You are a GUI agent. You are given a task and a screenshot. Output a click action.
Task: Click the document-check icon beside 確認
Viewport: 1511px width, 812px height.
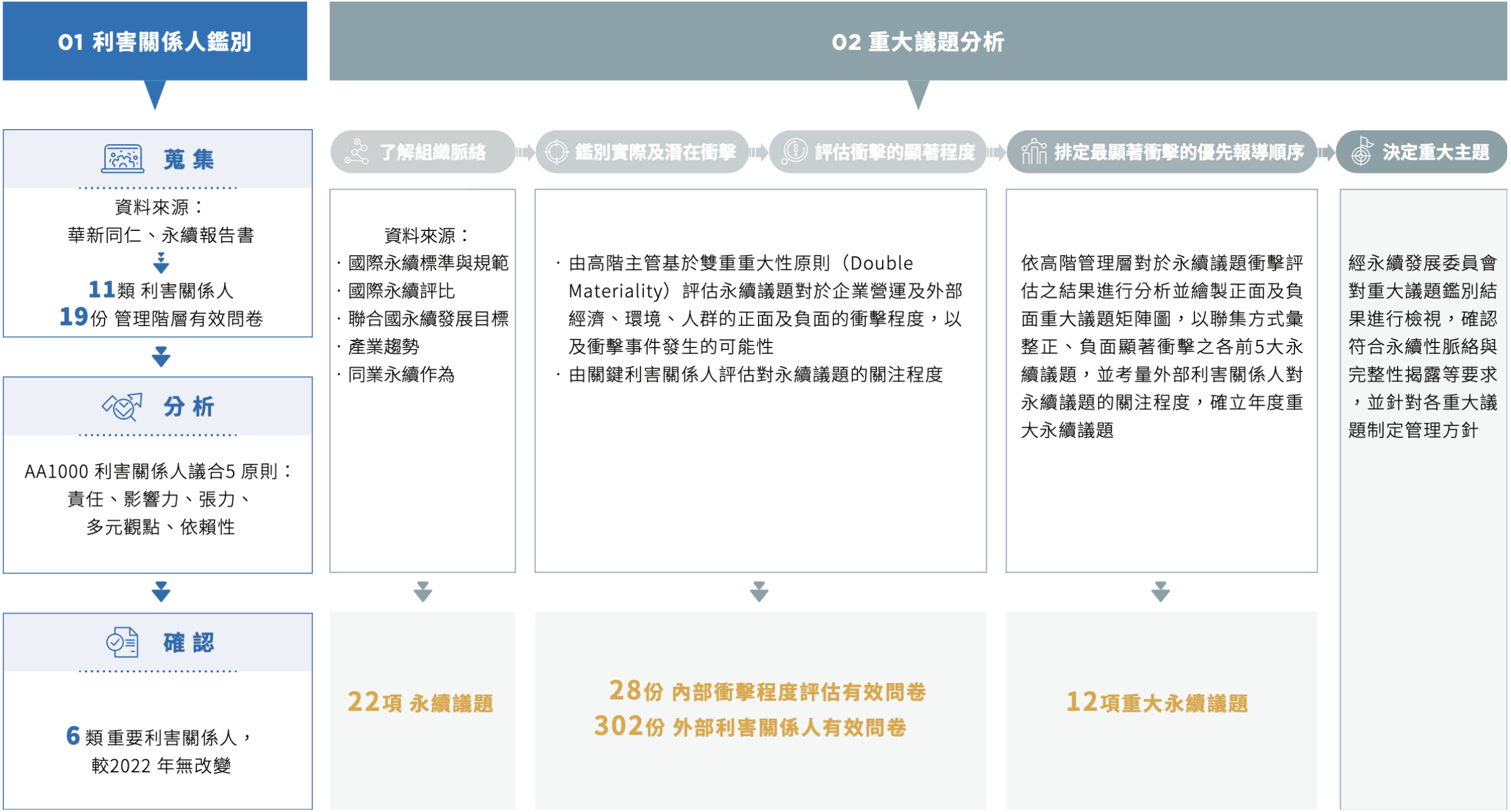(x=122, y=643)
